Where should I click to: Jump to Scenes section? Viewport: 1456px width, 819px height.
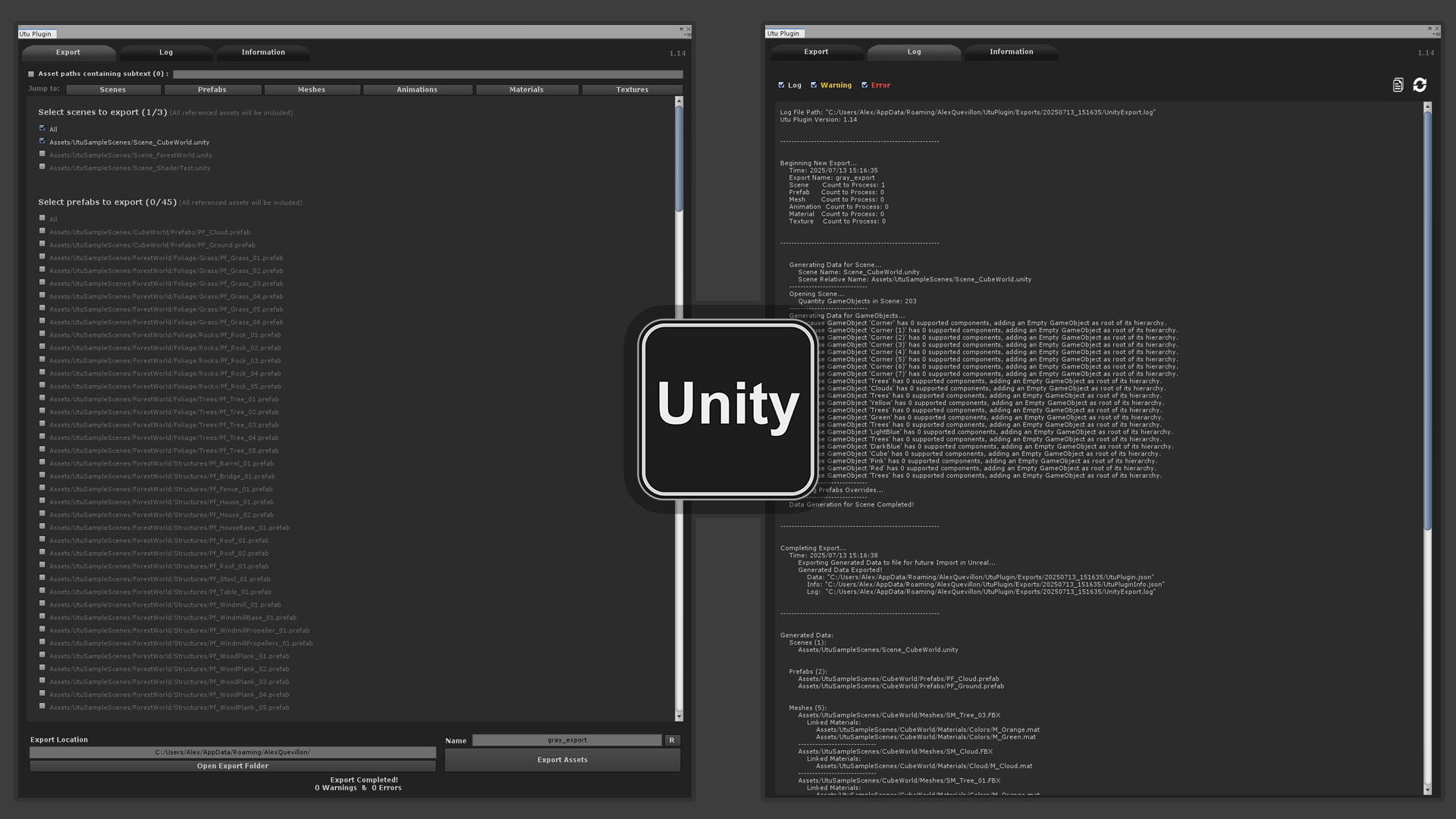(113, 89)
